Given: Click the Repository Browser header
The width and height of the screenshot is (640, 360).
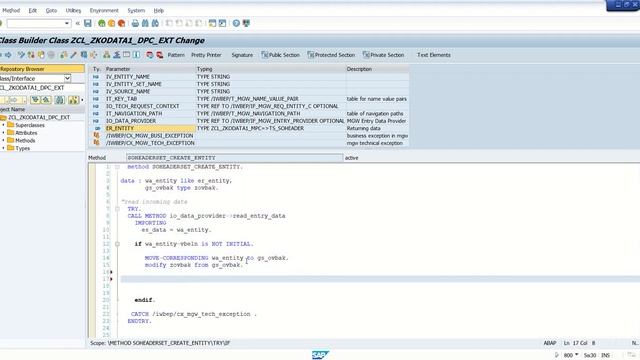Looking at the screenshot, I should pos(42,69).
